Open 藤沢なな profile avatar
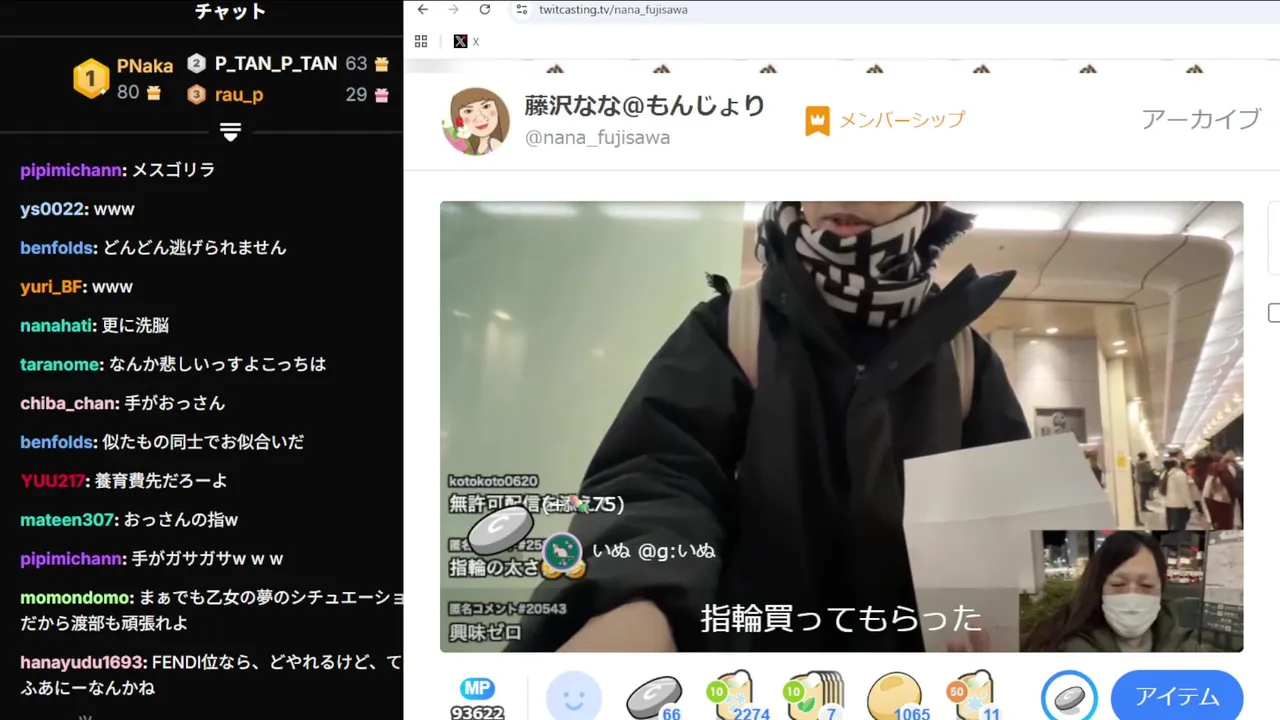The width and height of the screenshot is (1280, 720). click(476, 121)
